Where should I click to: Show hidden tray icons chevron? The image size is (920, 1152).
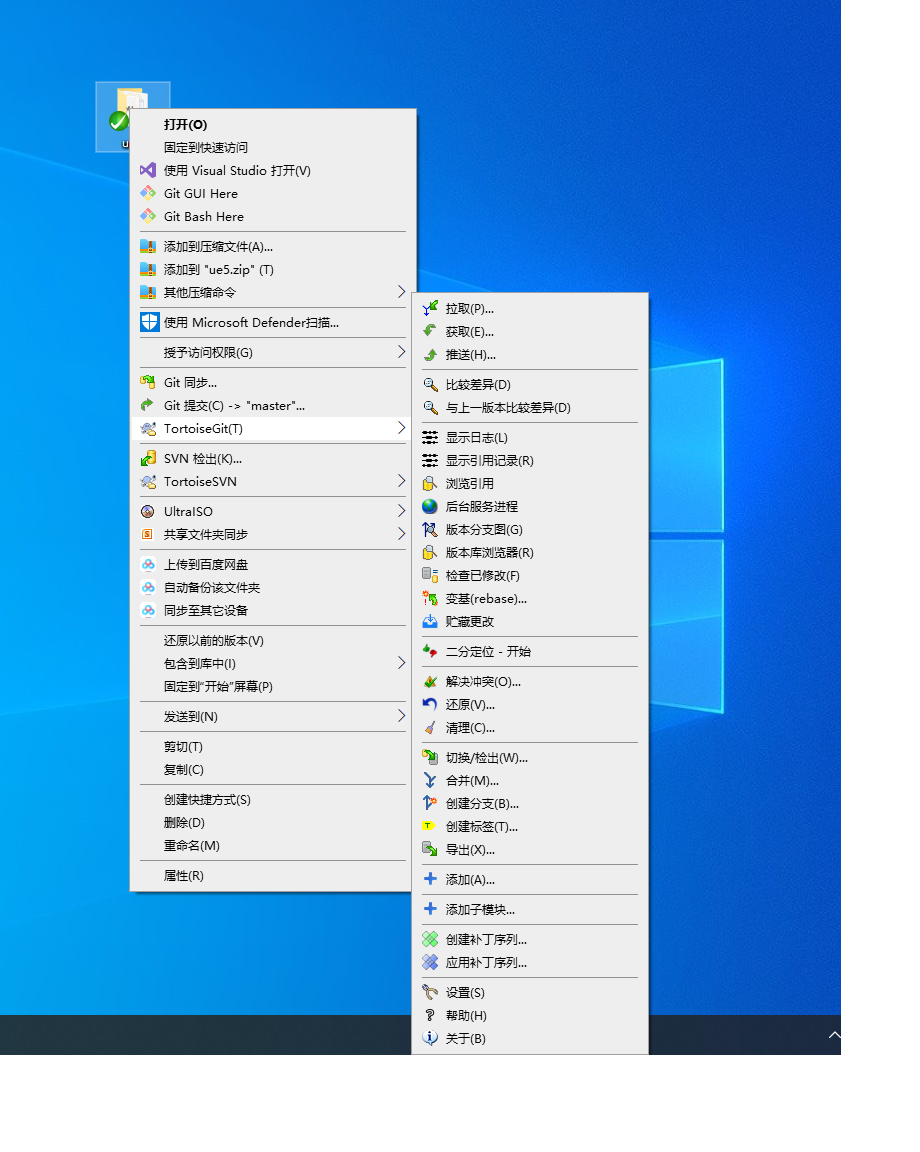pyautogui.click(x=834, y=1035)
